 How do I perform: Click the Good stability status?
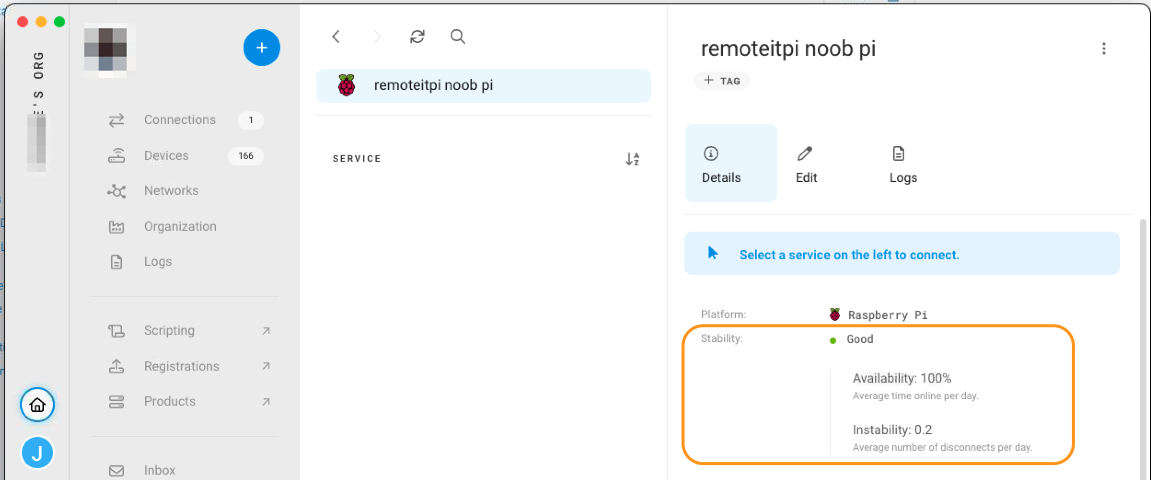pos(860,340)
